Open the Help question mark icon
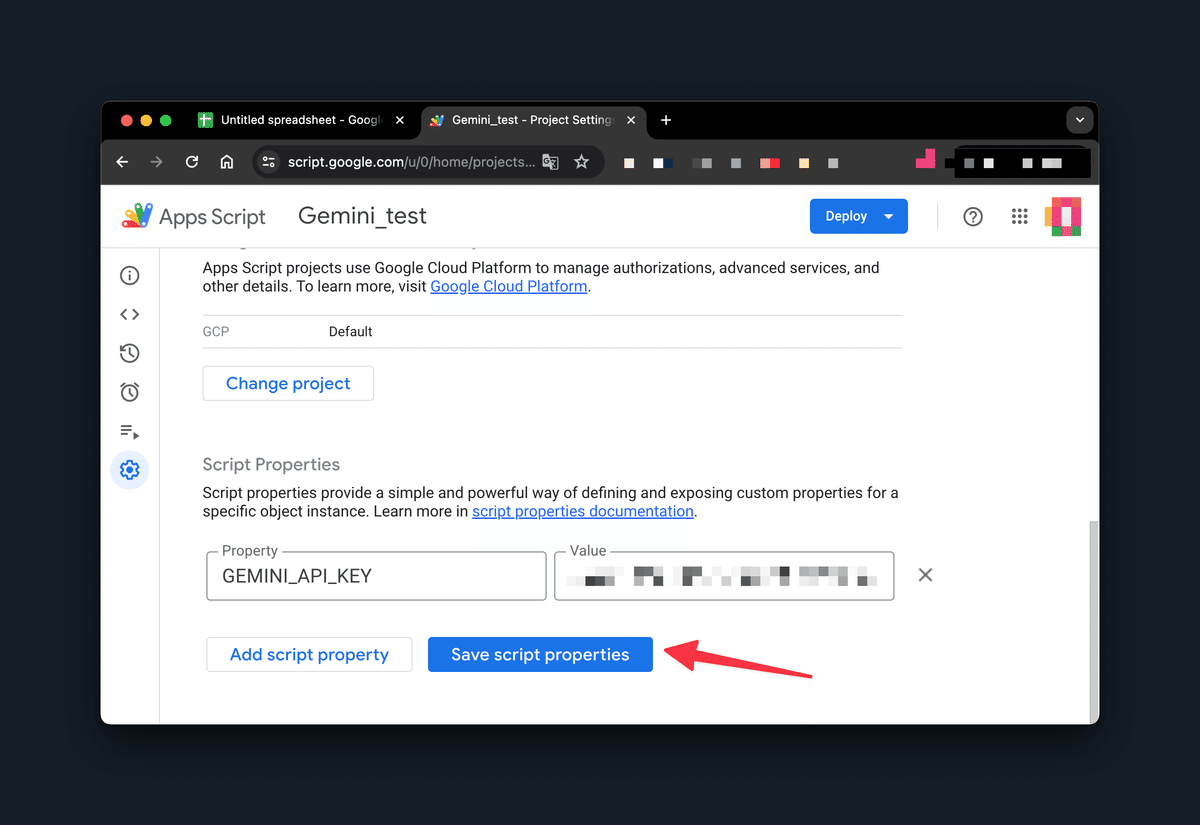Image resolution: width=1200 pixels, height=825 pixels. pos(972,216)
